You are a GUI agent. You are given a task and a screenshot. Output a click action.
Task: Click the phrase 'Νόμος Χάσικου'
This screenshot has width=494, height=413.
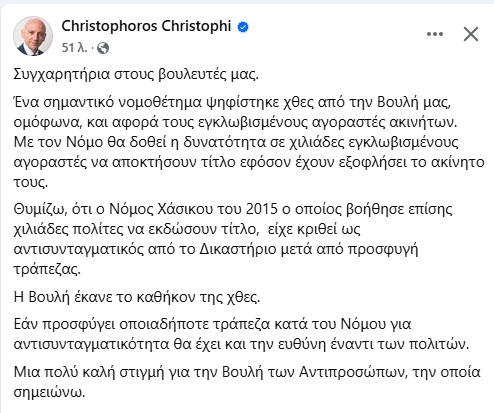click(x=161, y=209)
